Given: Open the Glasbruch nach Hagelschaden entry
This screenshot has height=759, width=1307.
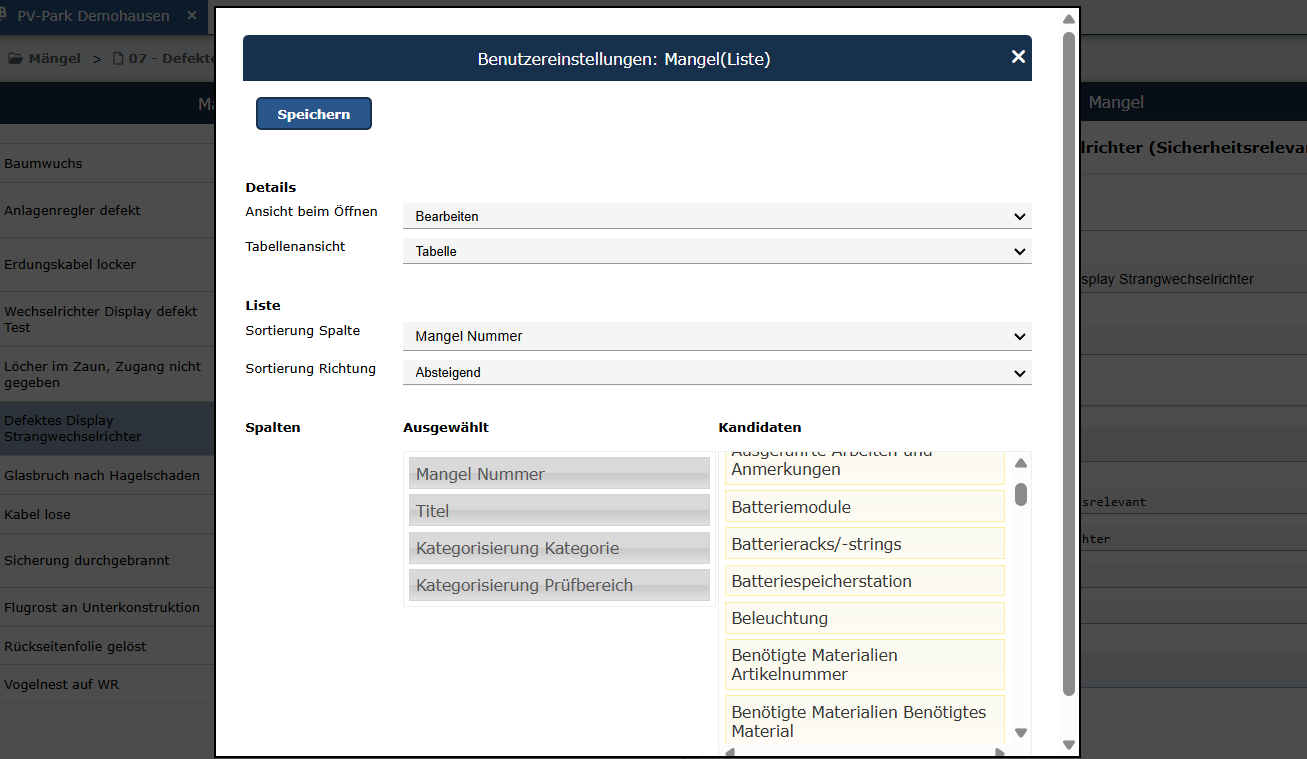Looking at the screenshot, I should (107, 475).
